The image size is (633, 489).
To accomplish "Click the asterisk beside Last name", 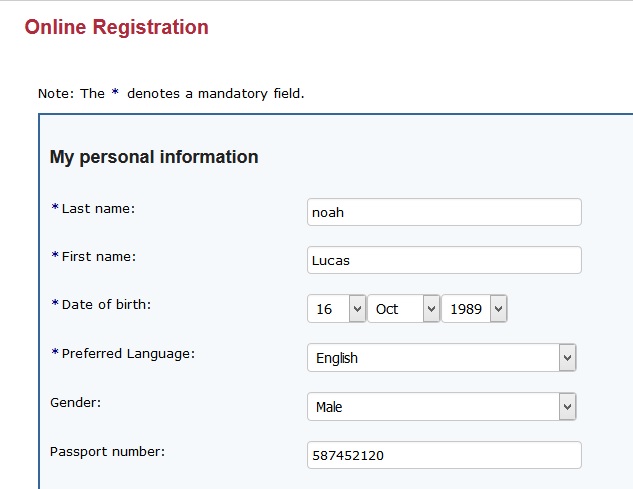I will click(55, 208).
